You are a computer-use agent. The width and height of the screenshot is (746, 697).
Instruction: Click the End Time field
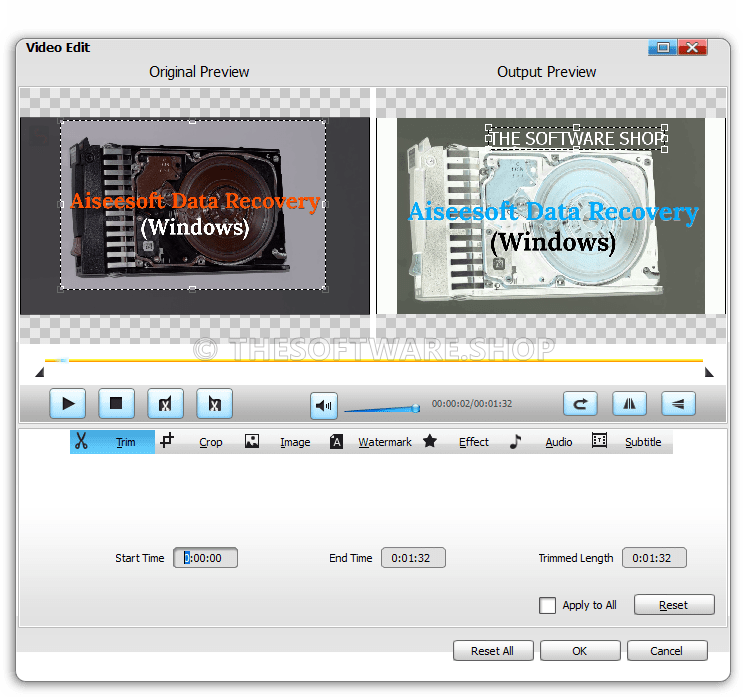(x=413, y=558)
